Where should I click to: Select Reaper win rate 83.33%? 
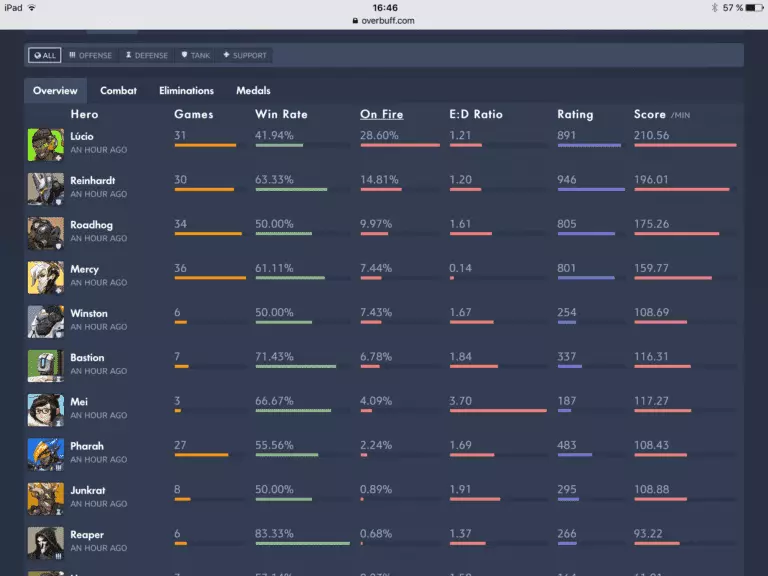[x=274, y=533]
